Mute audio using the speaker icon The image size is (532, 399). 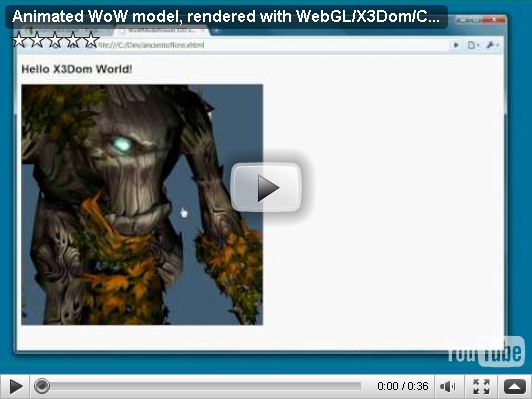point(448,386)
